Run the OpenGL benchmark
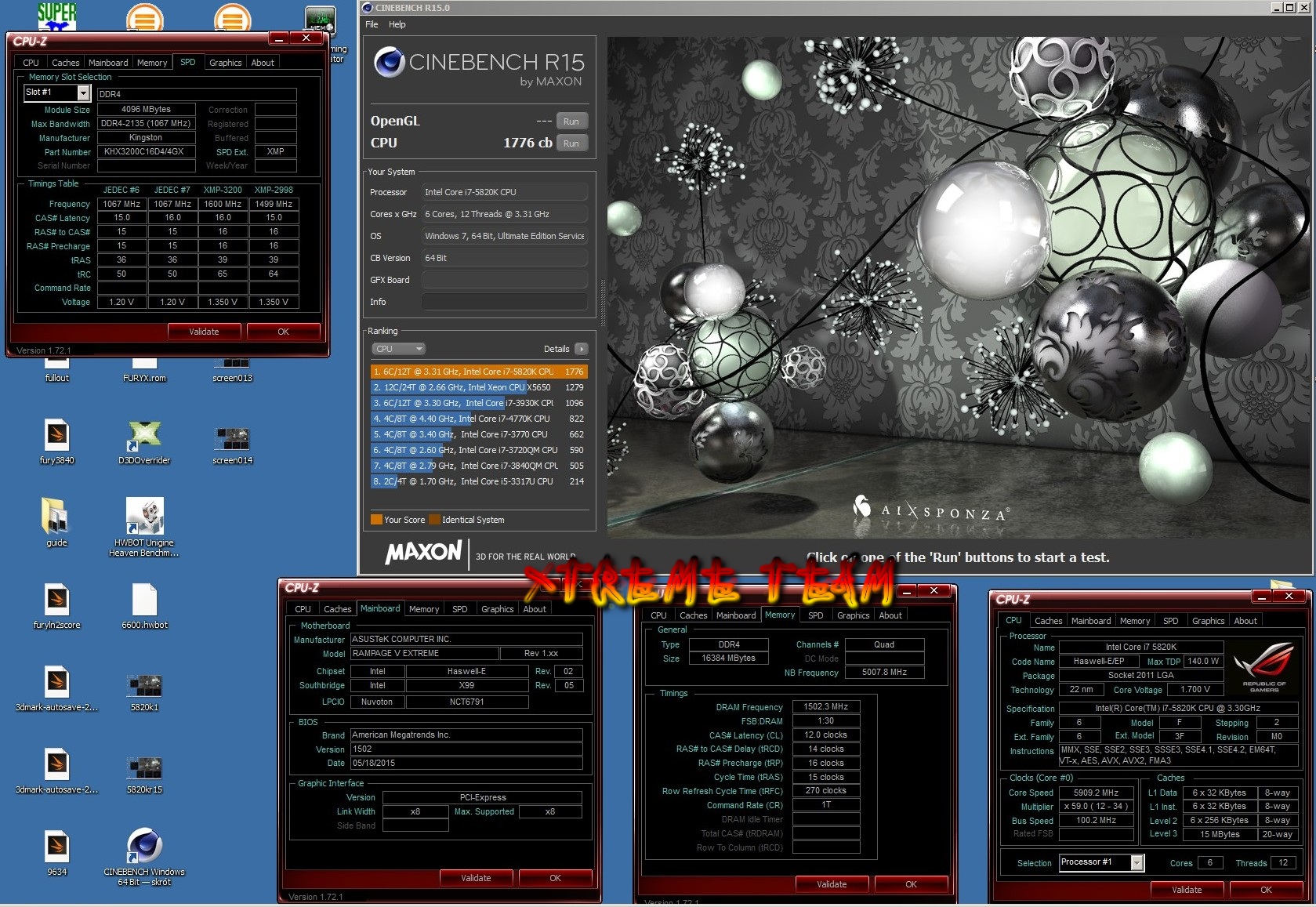 [x=571, y=122]
